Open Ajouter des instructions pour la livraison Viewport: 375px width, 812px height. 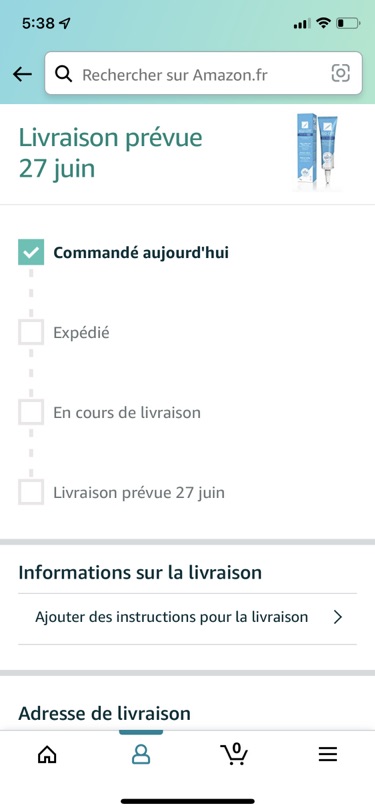point(188,618)
